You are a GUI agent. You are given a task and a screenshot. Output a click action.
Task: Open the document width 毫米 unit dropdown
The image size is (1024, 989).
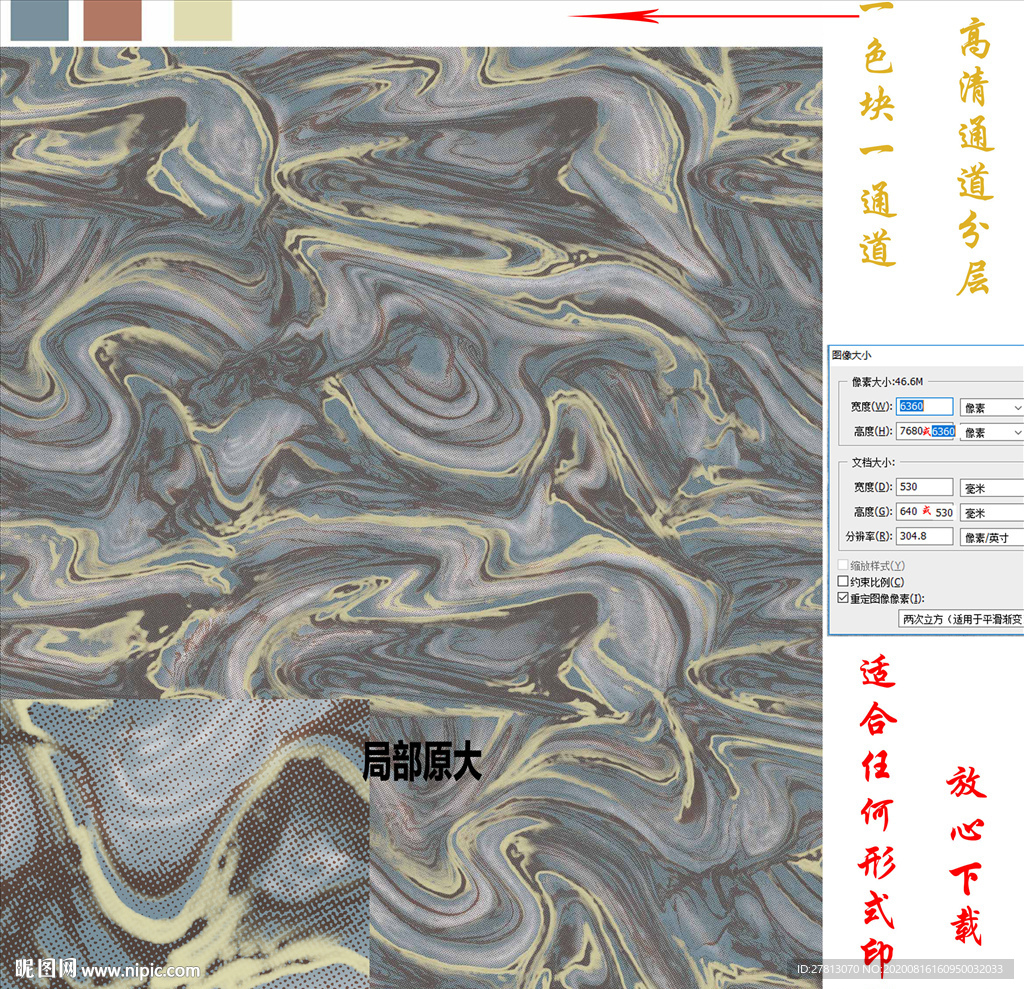point(991,488)
